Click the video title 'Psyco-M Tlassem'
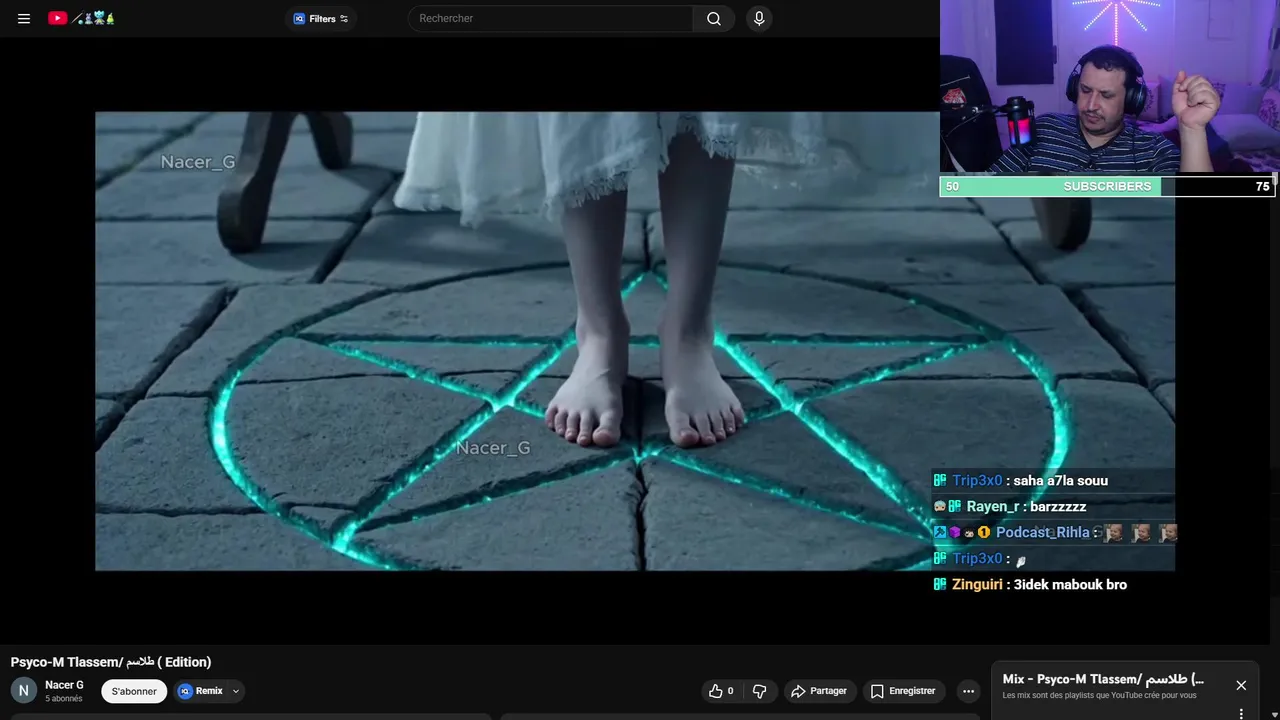Screen dimensions: 1280x720 coord(111,662)
